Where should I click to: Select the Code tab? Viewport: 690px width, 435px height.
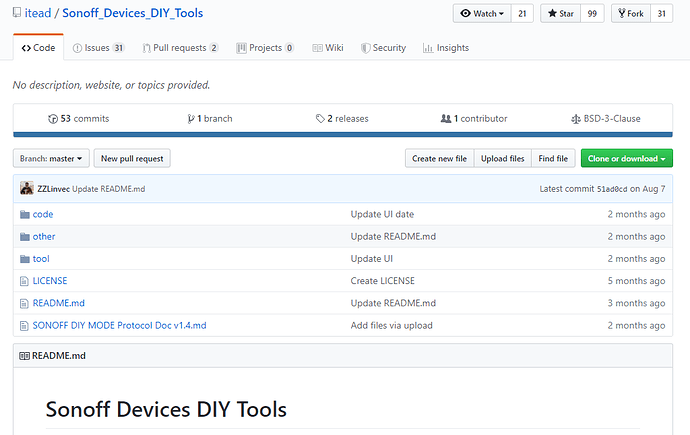click(38, 48)
